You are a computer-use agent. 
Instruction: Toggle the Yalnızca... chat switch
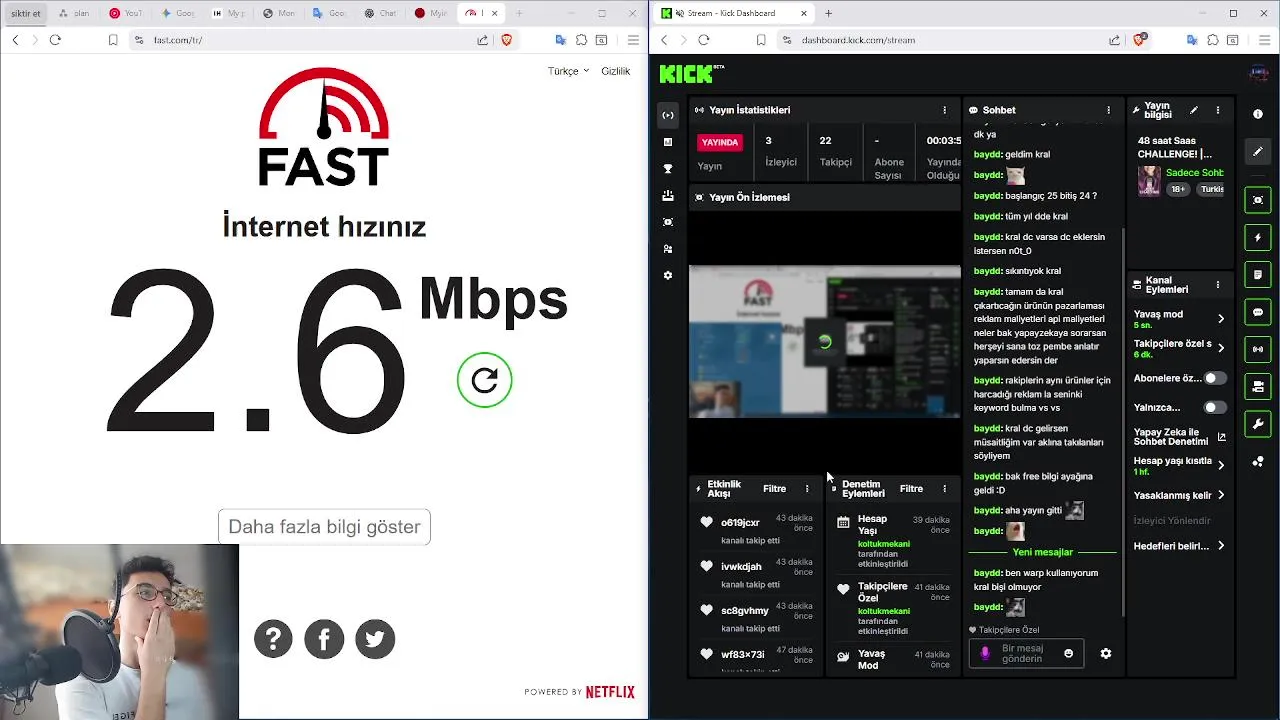click(x=1214, y=407)
